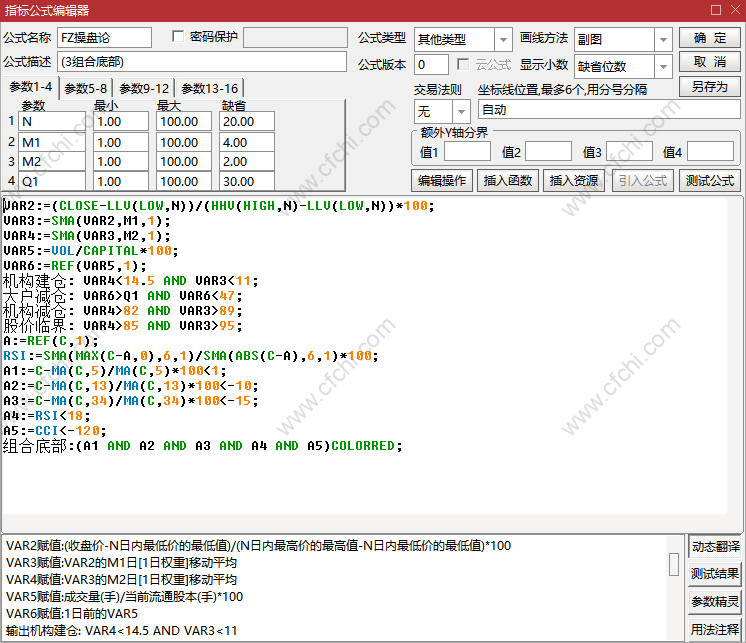Show the 参数精灵 panel
The image size is (746, 643).
tap(715, 602)
